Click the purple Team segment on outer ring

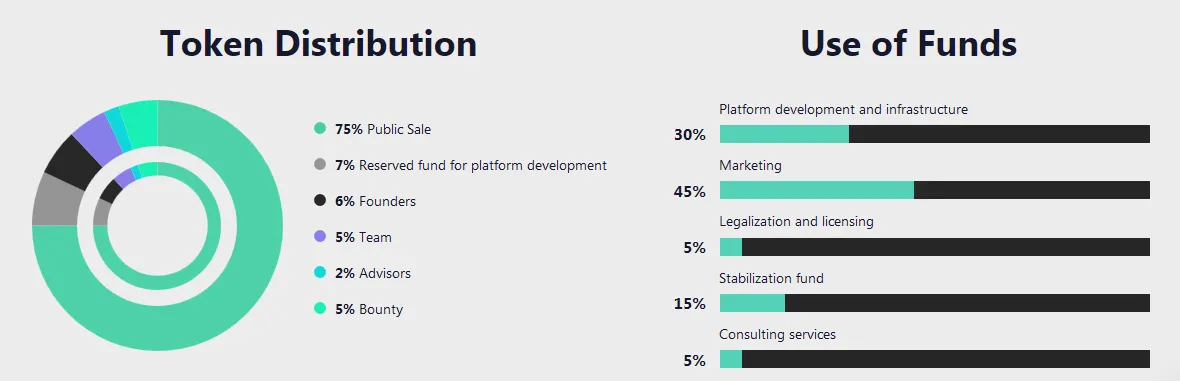point(96,136)
